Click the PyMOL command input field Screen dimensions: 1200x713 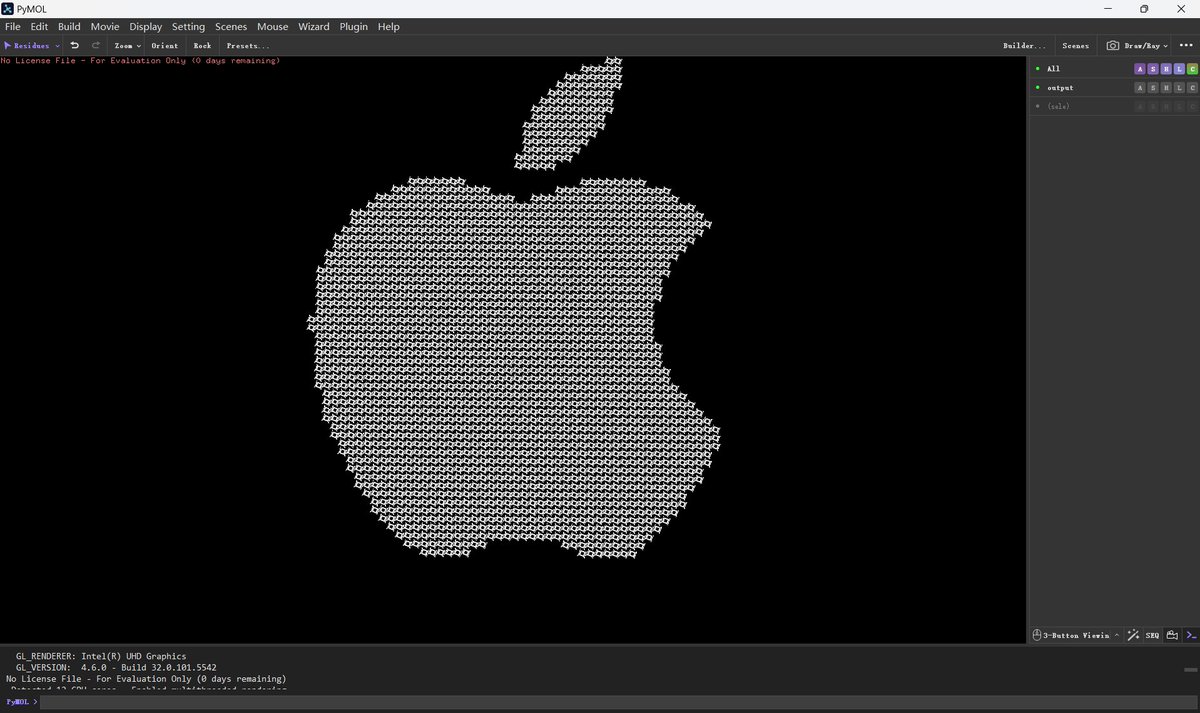coord(618,702)
